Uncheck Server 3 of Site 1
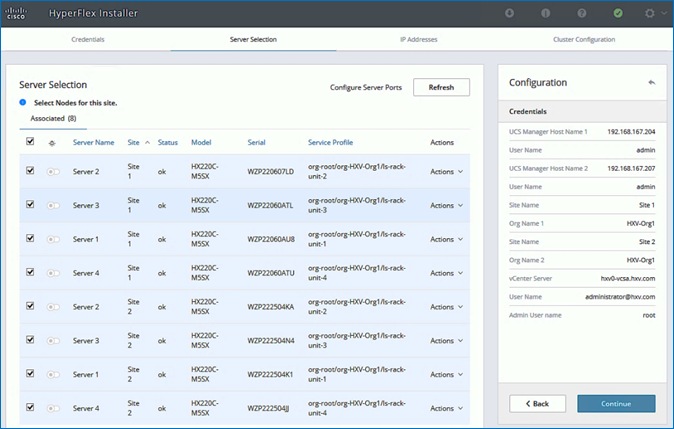The height and width of the screenshot is (429, 674). click(29, 205)
